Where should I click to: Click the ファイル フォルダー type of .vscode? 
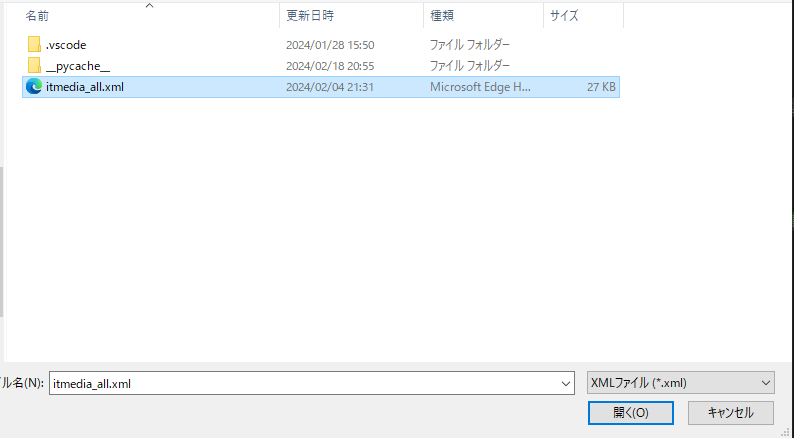(x=469, y=45)
